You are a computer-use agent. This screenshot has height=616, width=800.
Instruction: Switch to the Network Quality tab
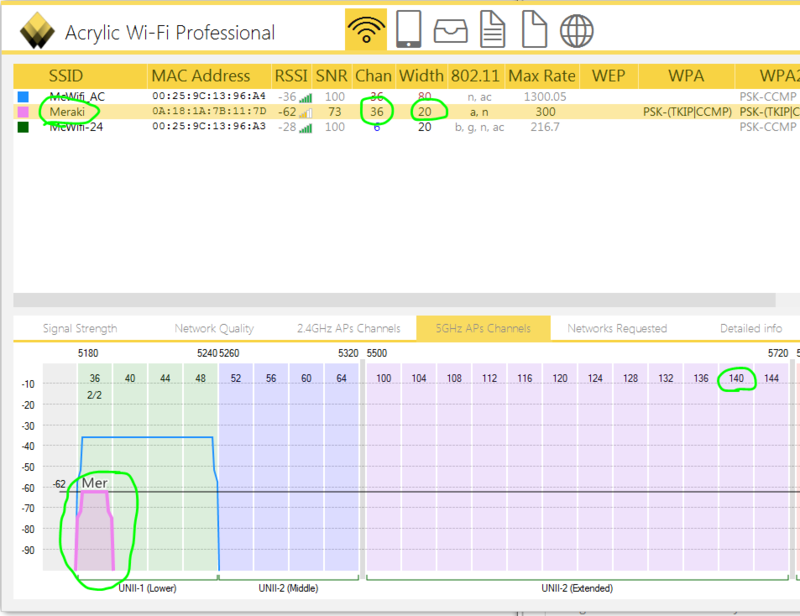coord(214,328)
